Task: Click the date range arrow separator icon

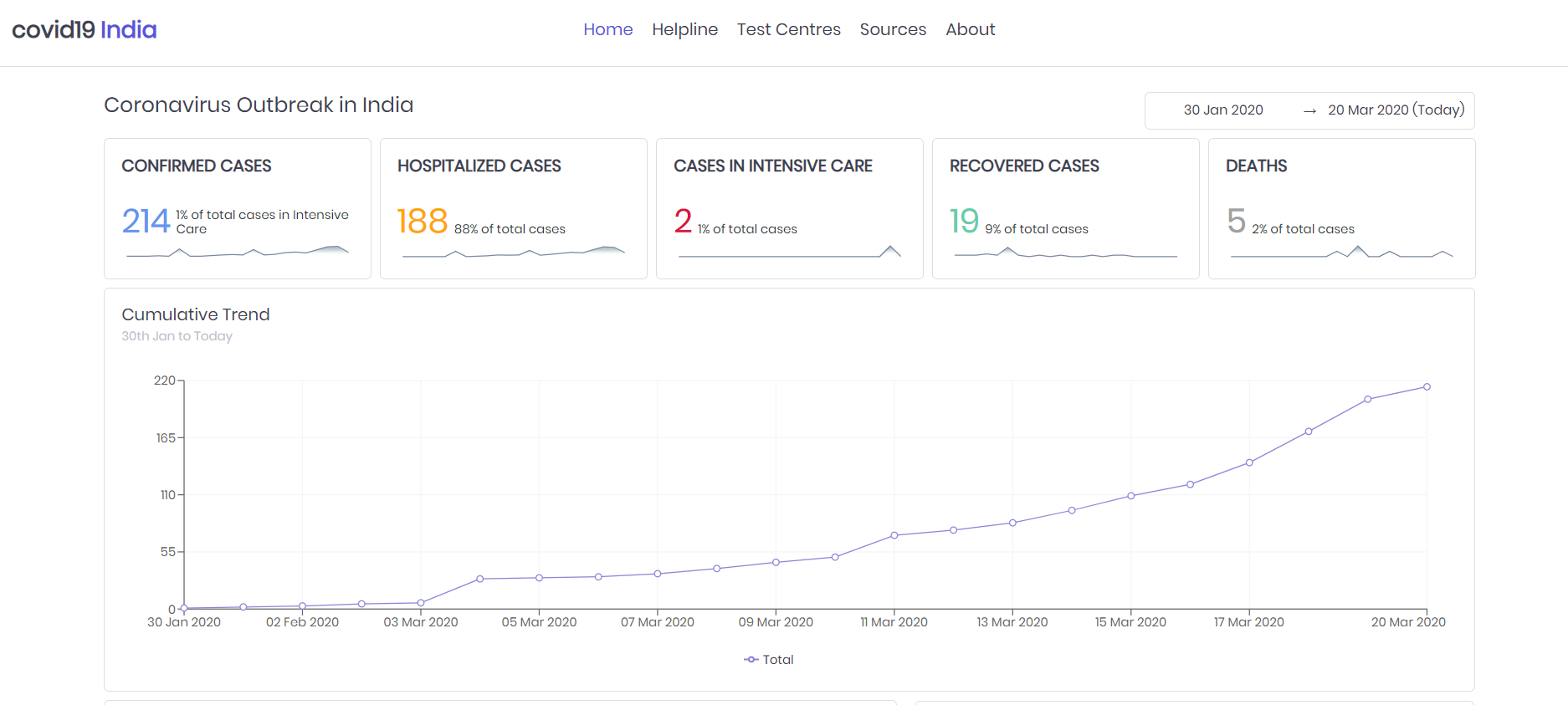Action: 1309,111
